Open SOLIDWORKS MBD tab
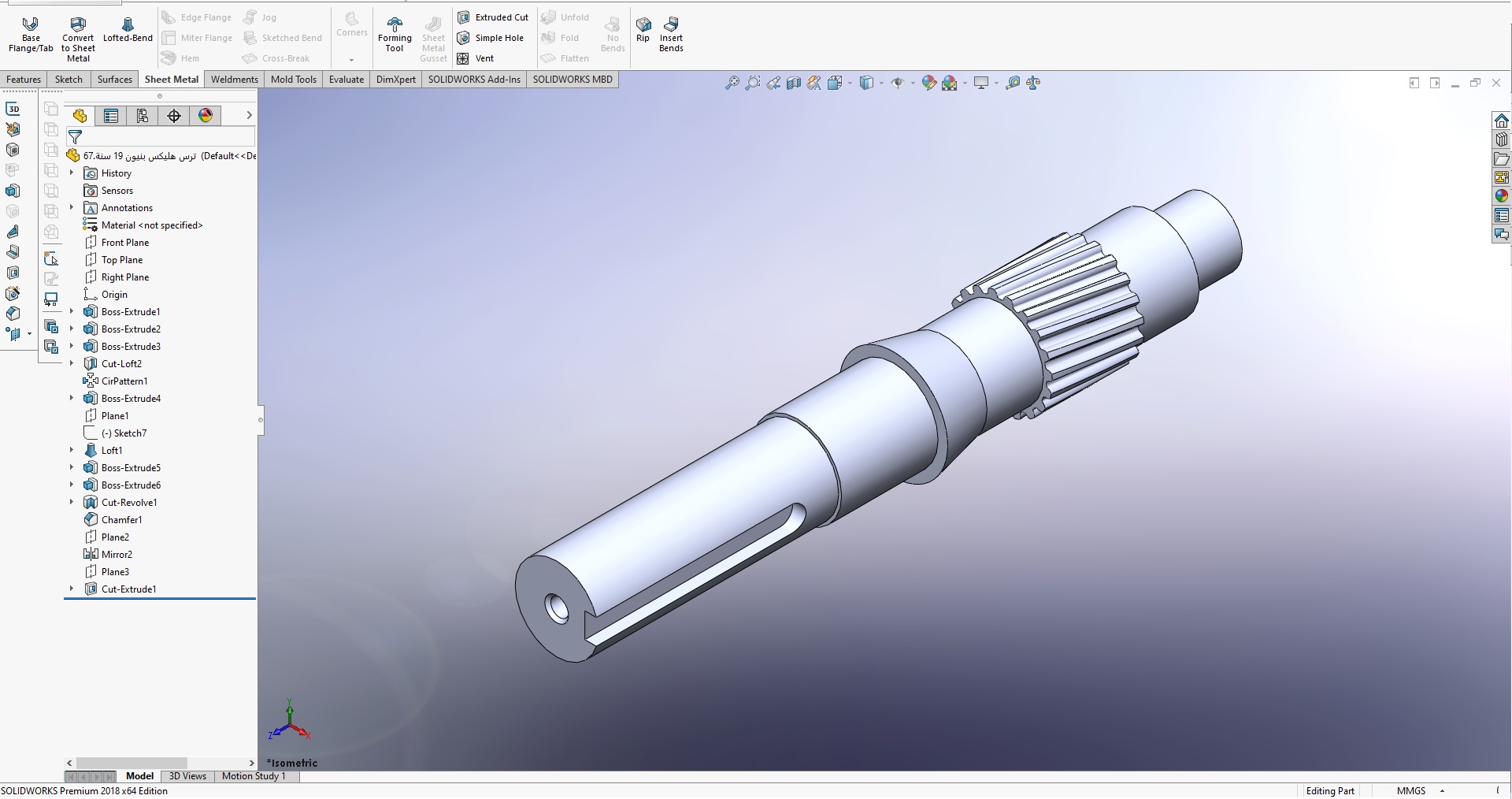Screen dimensions: 1512x799 click(573, 80)
